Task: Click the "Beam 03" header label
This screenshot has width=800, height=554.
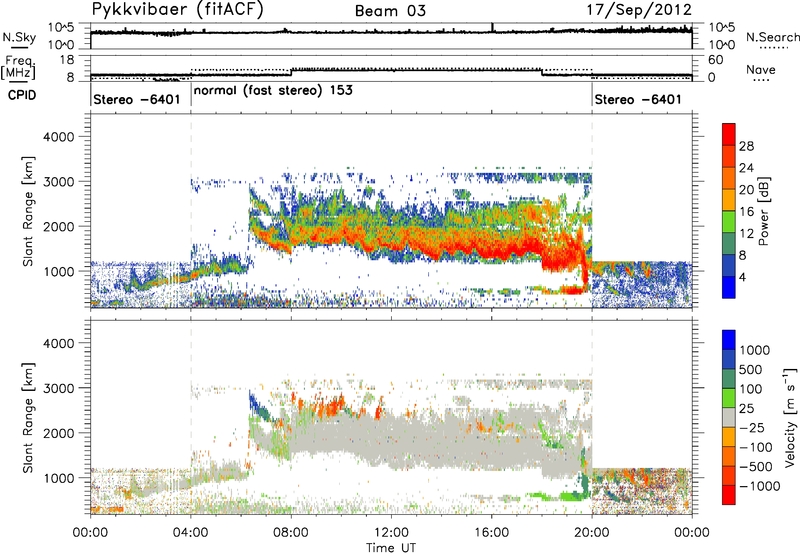Action: click(390, 11)
